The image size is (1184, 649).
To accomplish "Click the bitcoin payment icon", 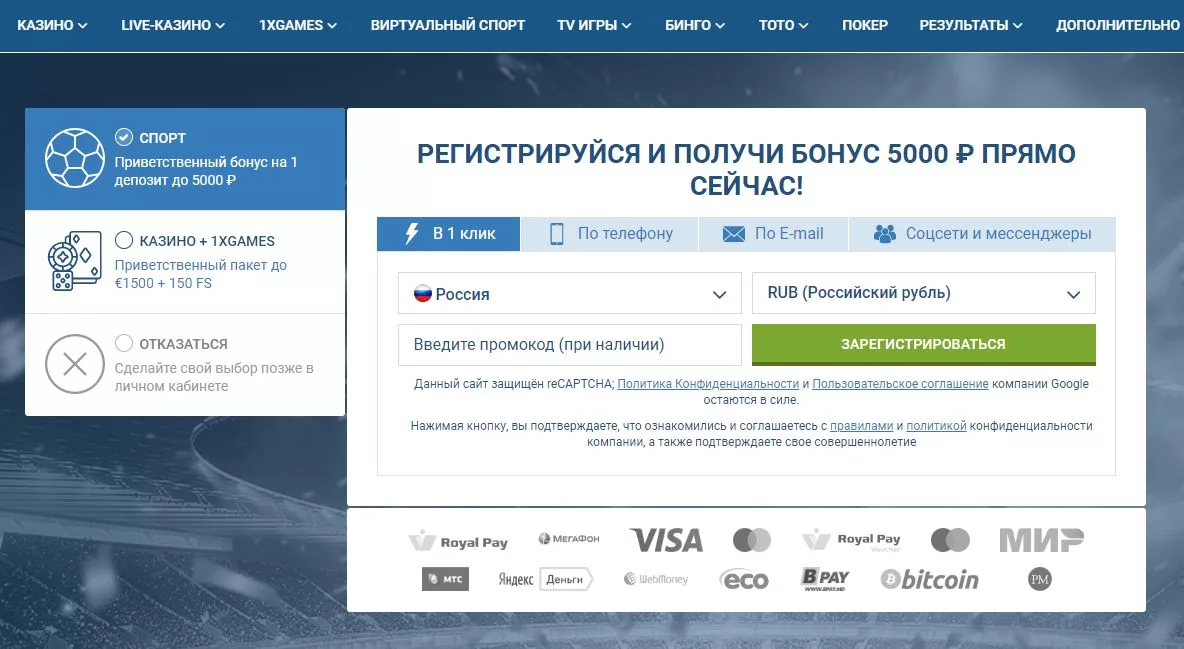I will 928,578.
